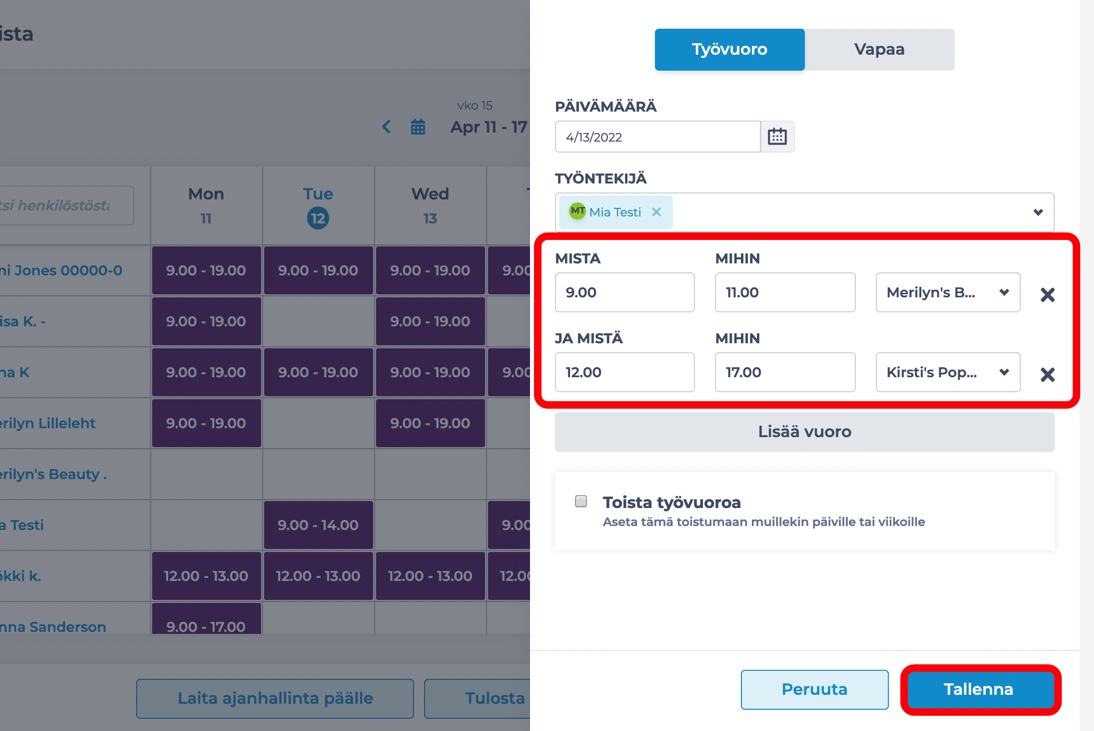1094x731 pixels.
Task: Click the Päivämäärä date field 4/13/2022
Action: 657,137
